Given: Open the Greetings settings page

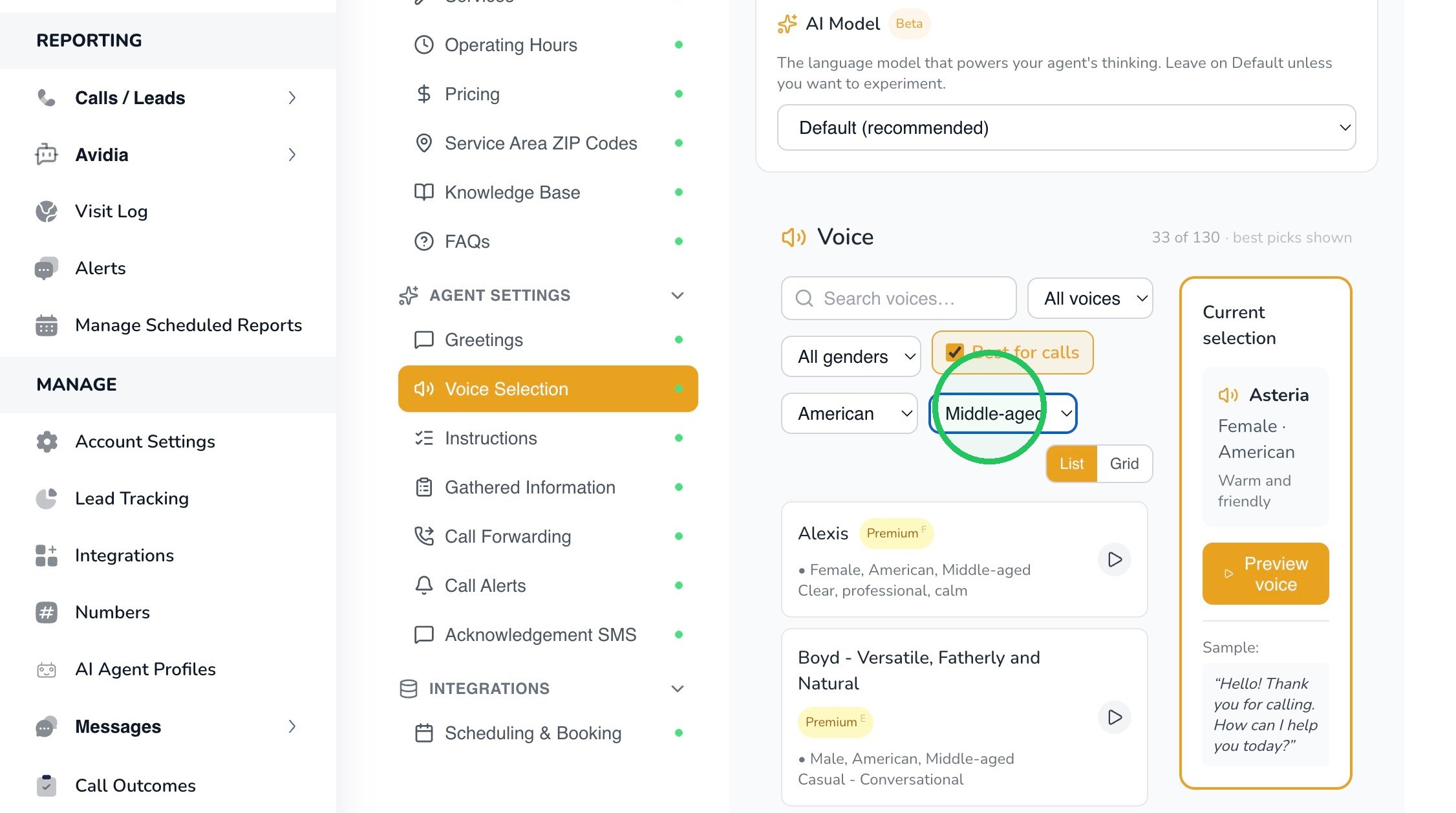Looking at the screenshot, I should coord(548,340).
